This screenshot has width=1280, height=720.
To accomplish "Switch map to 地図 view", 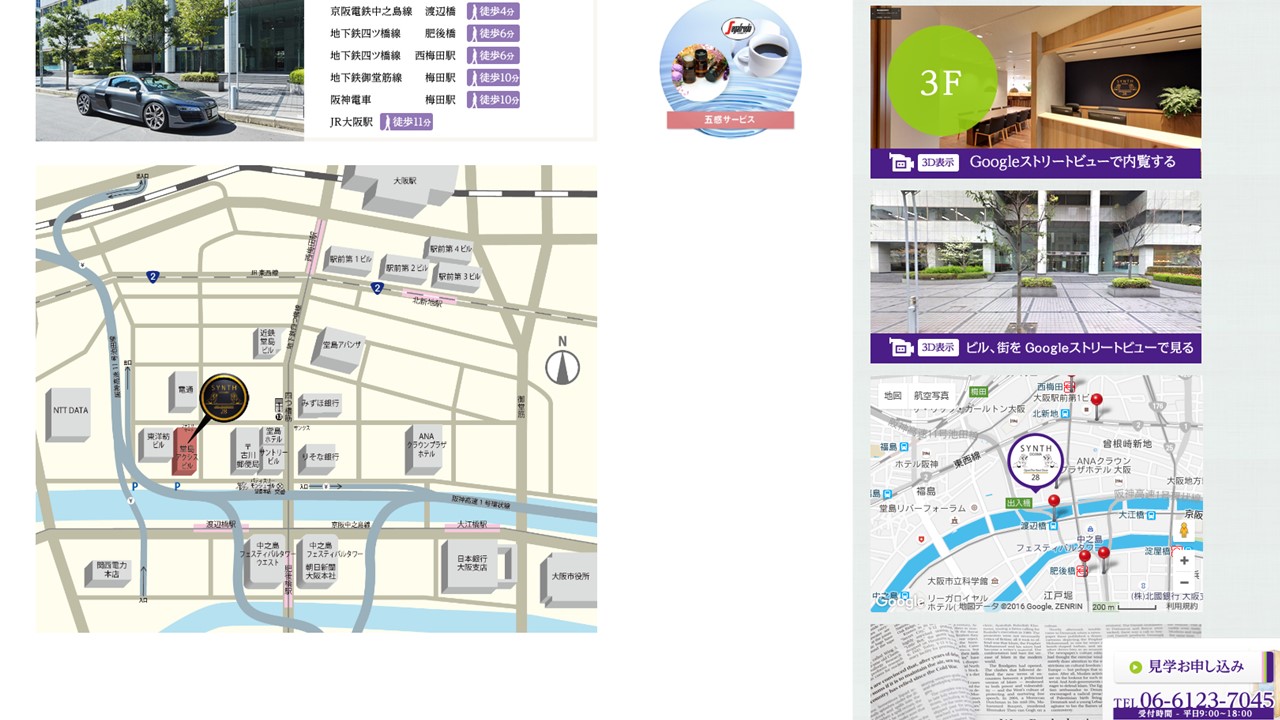I will (892, 396).
